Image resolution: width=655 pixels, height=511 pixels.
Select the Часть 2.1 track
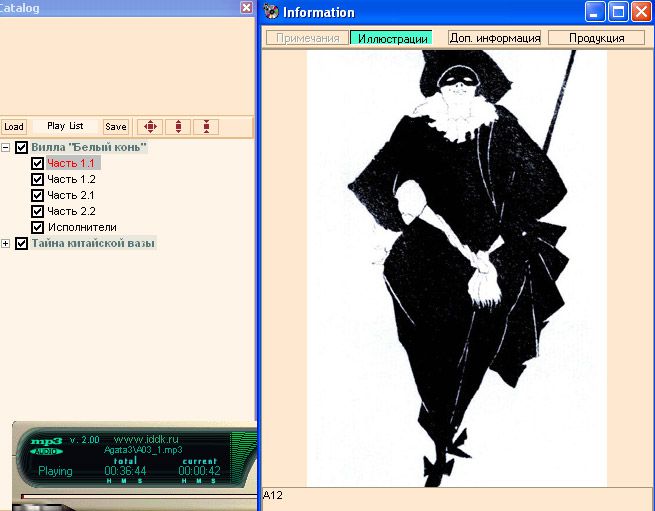point(71,195)
